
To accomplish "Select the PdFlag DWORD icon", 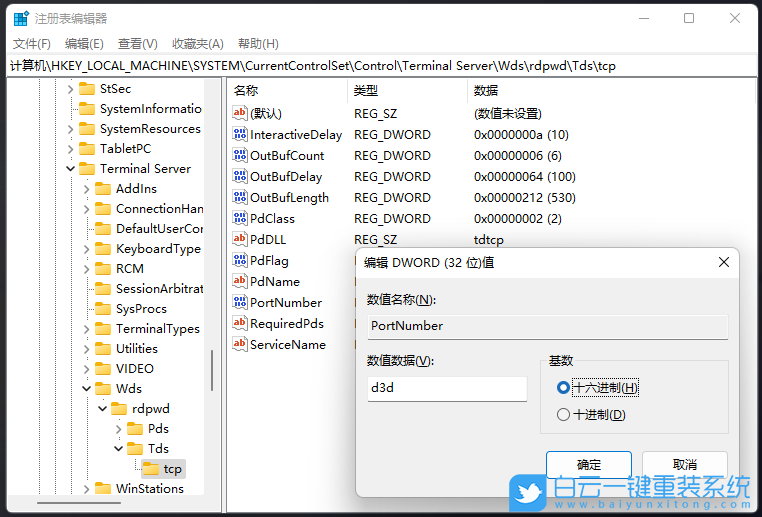I will pos(240,260).
